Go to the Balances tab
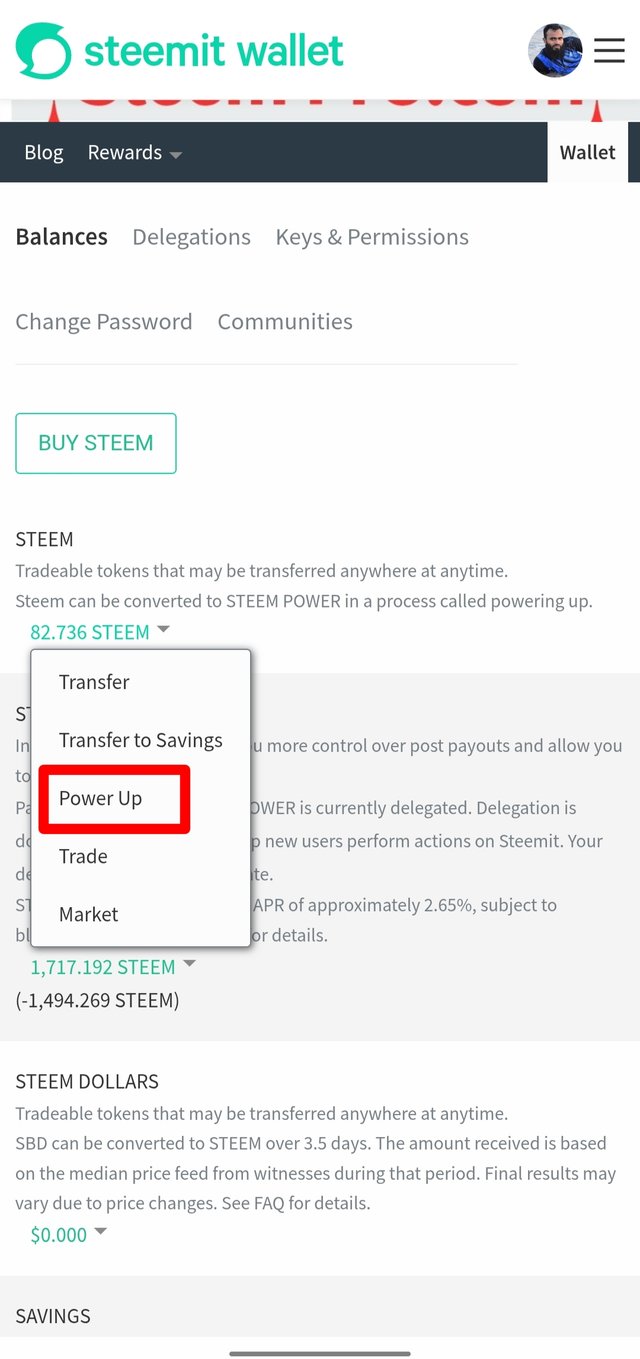The width and height of the screenshot is (640, 1359). point(62,237)
